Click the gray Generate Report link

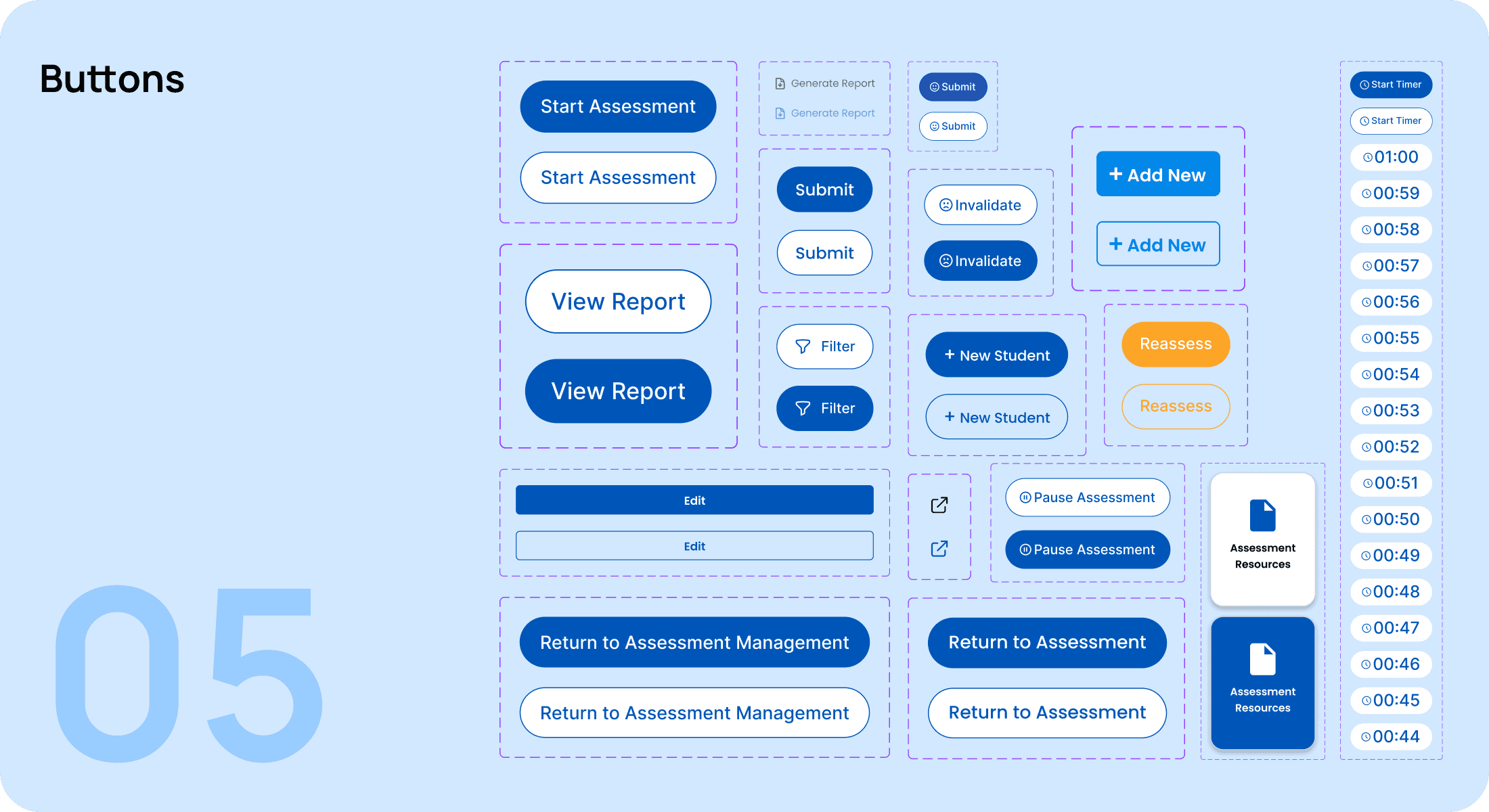(825, 83)
